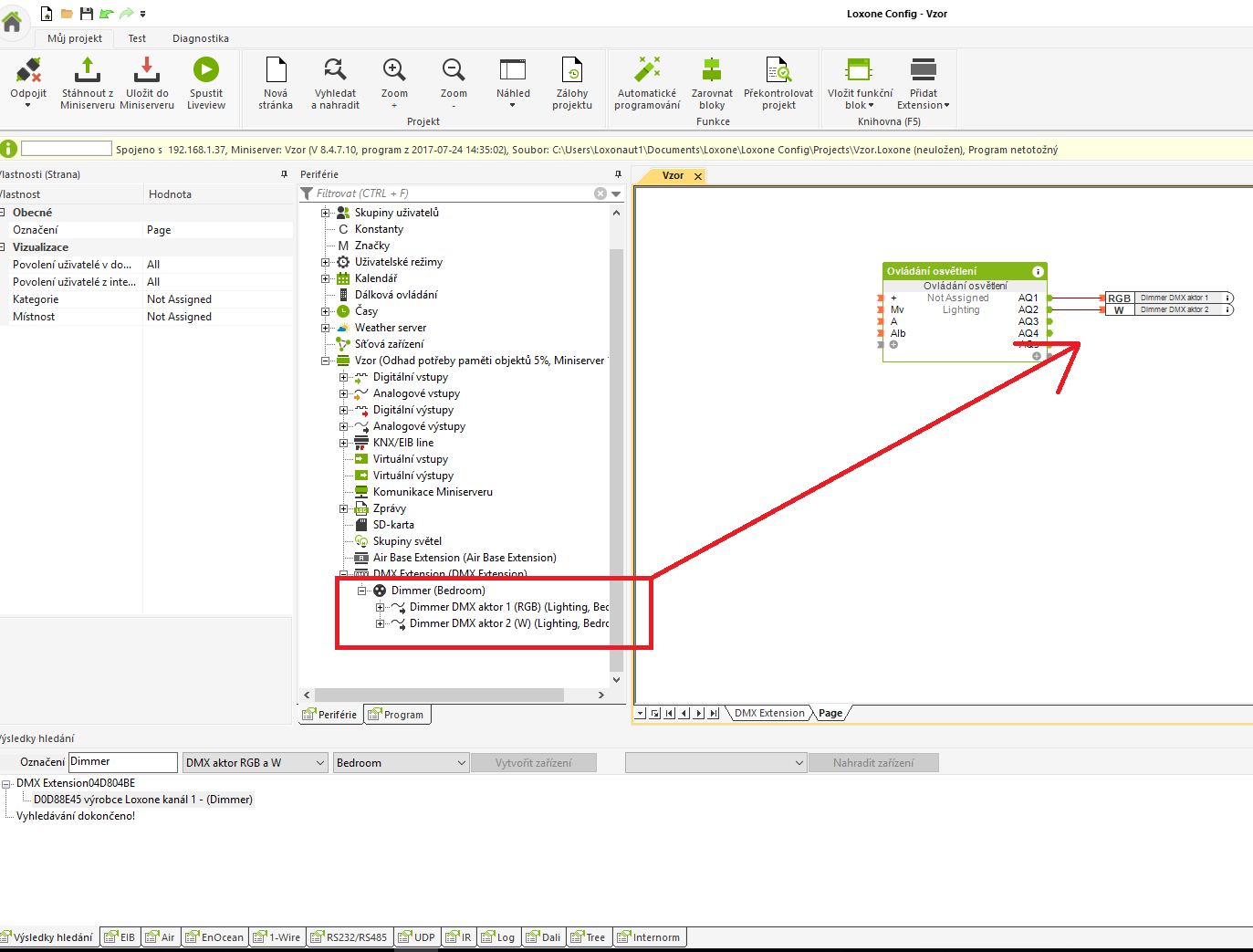The height and width of the screenshot is (952, 1253).
Task: Click the Označení text field containing Dimmer
Action: [x=122, y=762]
